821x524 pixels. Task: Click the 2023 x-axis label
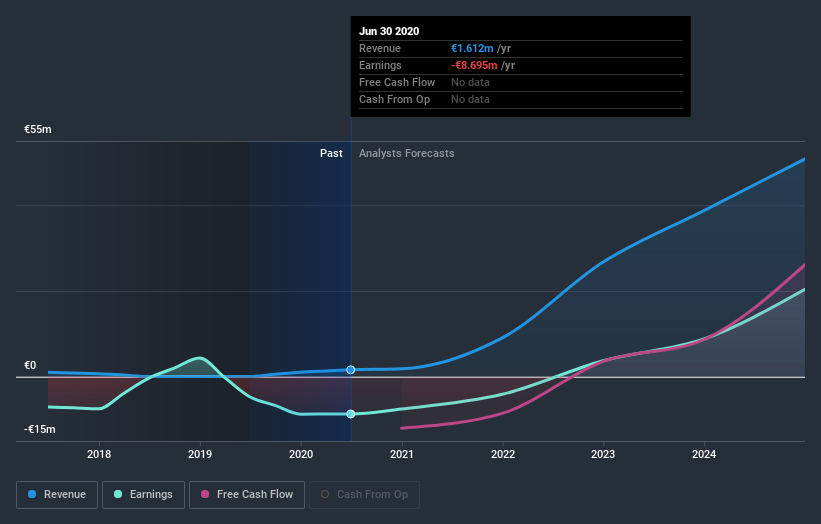[603, 454]
